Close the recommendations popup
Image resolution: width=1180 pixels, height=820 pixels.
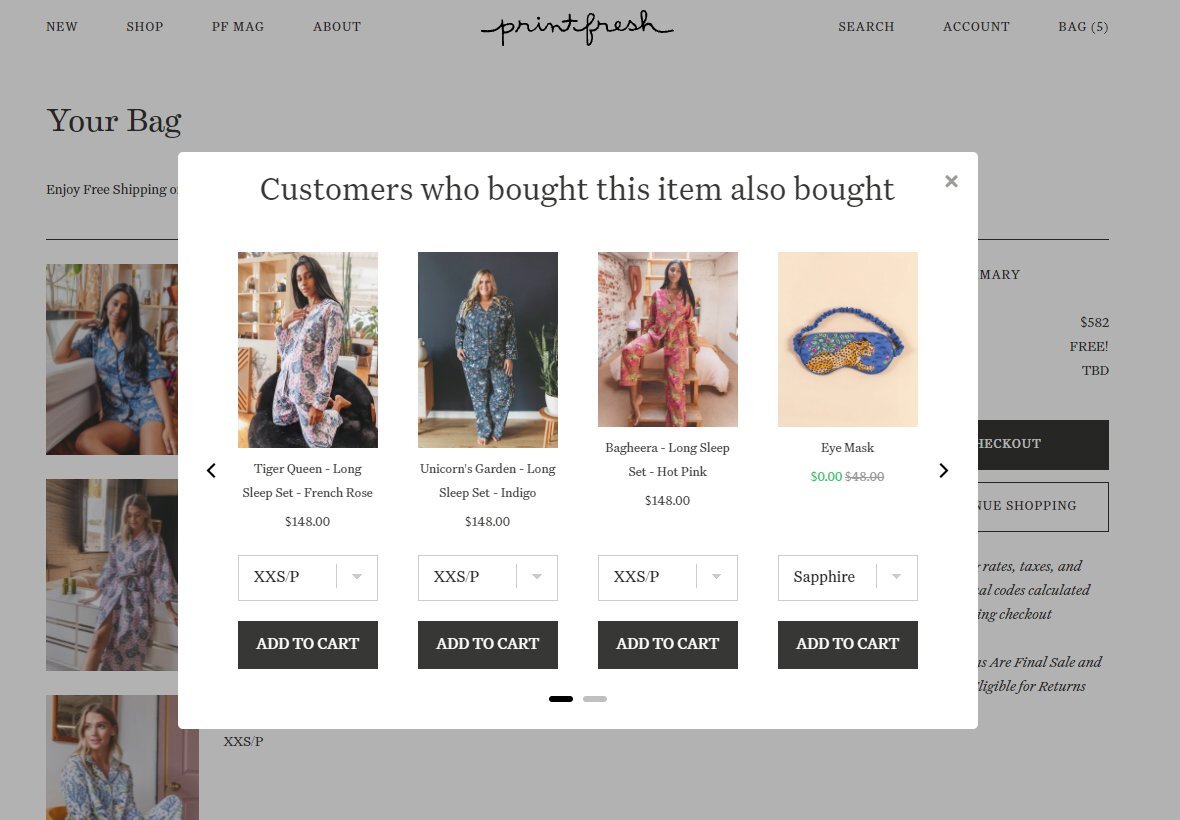click(951, 181)
